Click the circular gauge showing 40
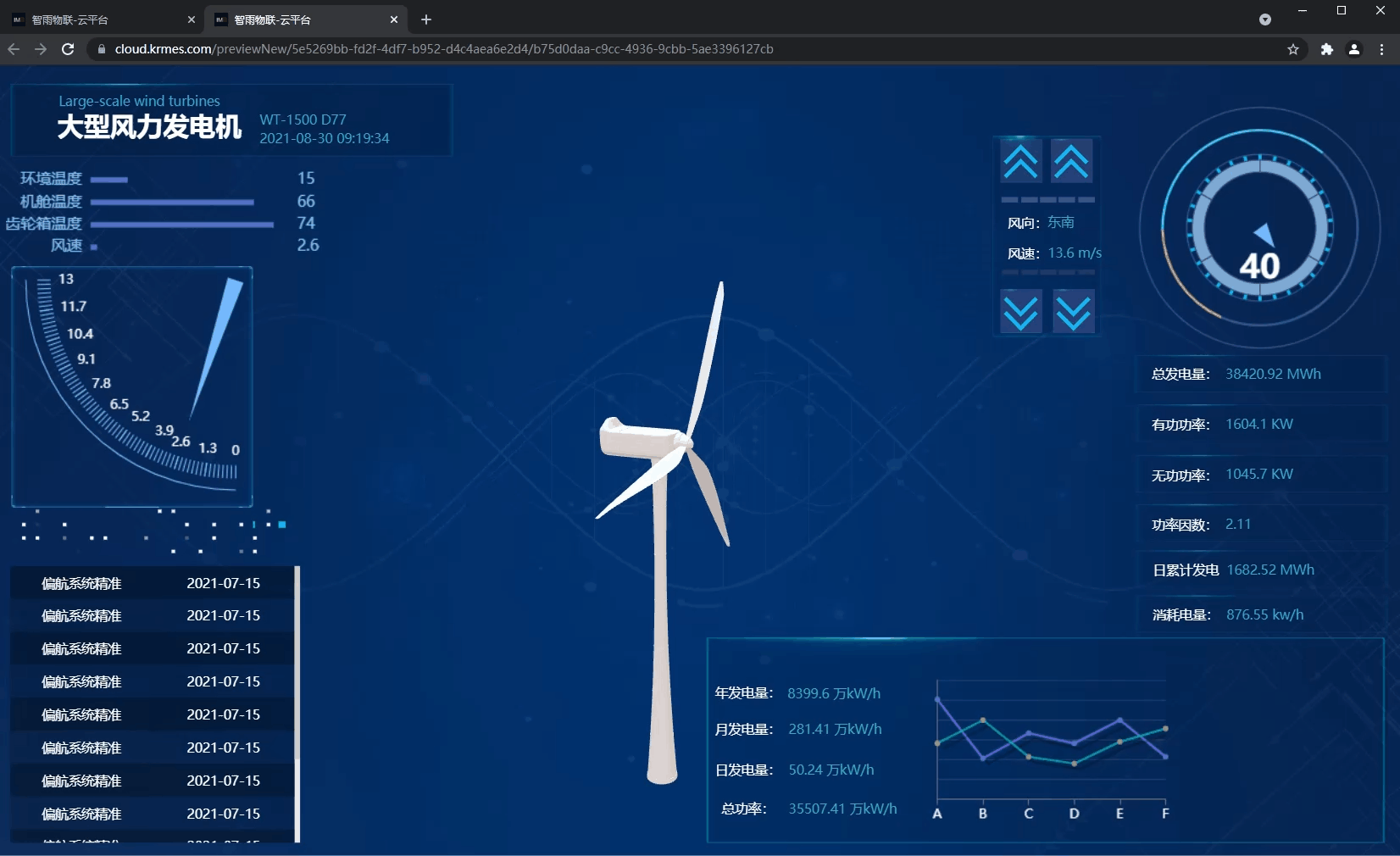The height and width of the screenshot is (856, 1400). point(1259,229)
